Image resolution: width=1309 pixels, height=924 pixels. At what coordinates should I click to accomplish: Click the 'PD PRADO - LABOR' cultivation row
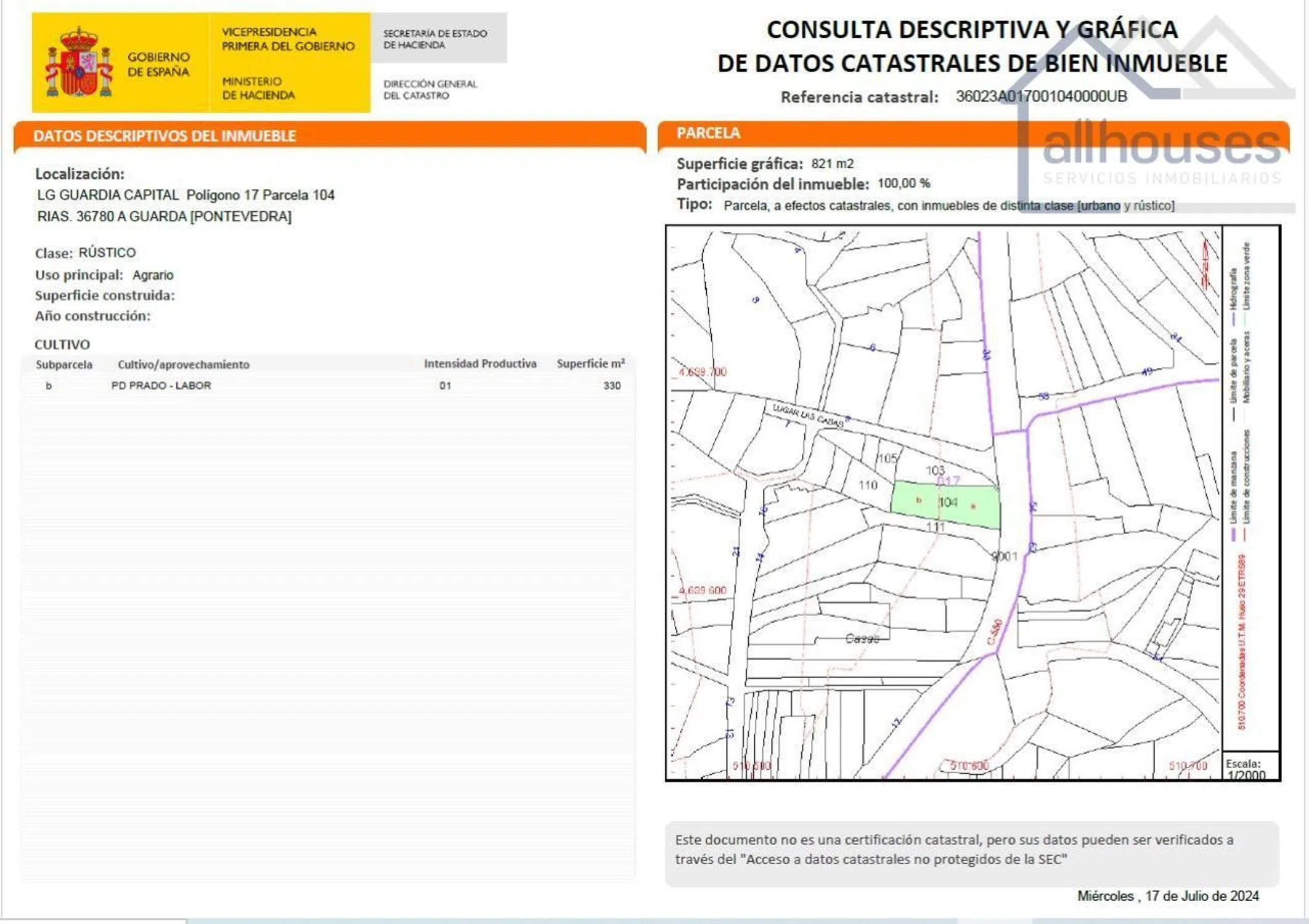pyautogui.click(x=161, y=386)
